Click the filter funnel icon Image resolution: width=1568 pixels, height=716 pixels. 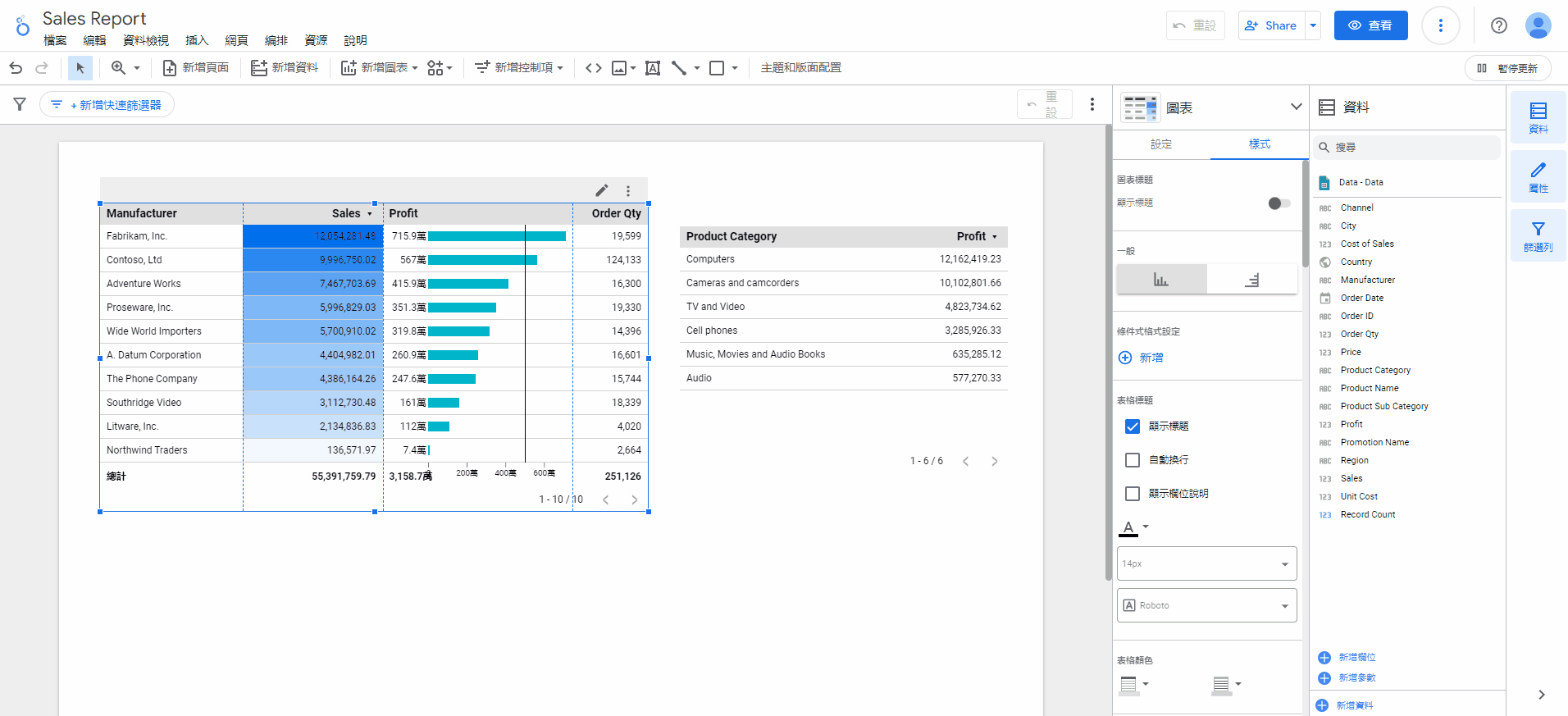(20, 104)
